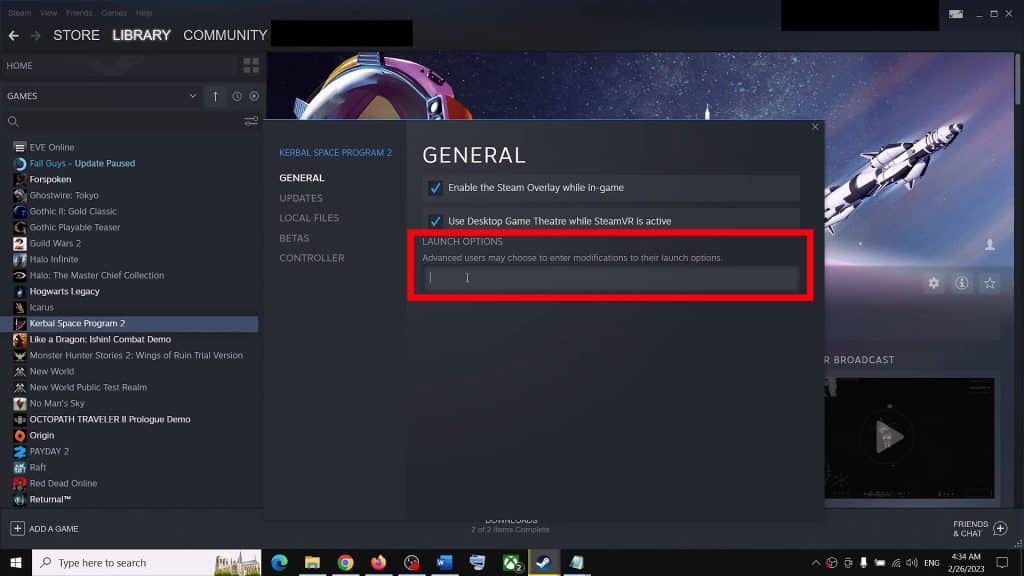Select Halo Infinite in games list
The image size is (1024, 576).
[54, 259]
